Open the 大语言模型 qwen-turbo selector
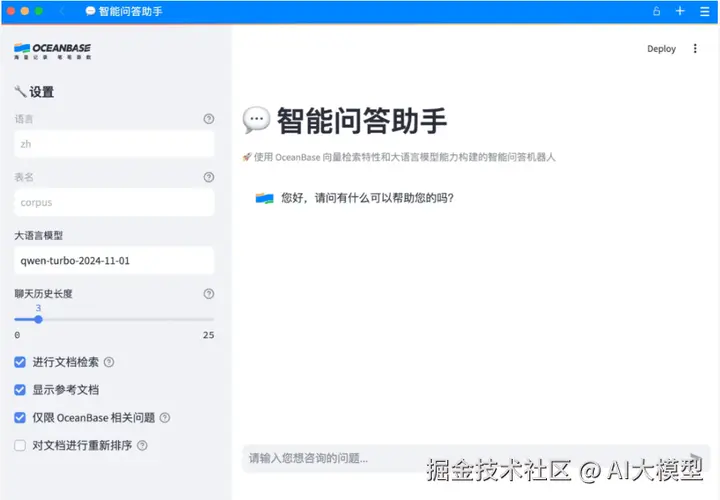The width and height of the screenshot is (720, 500). (x=114, y=260)
